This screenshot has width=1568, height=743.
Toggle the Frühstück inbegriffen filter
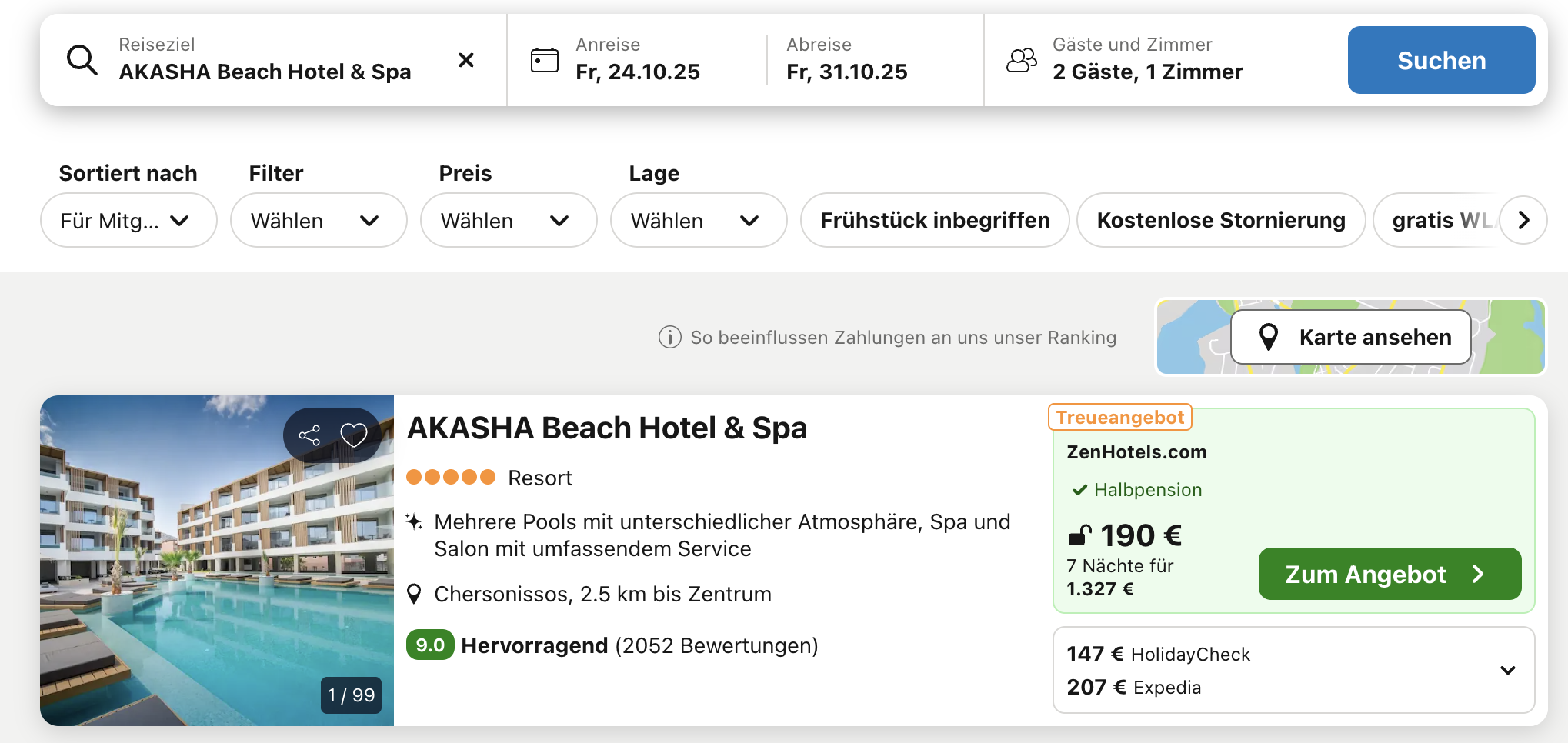(x=935, y=220)
